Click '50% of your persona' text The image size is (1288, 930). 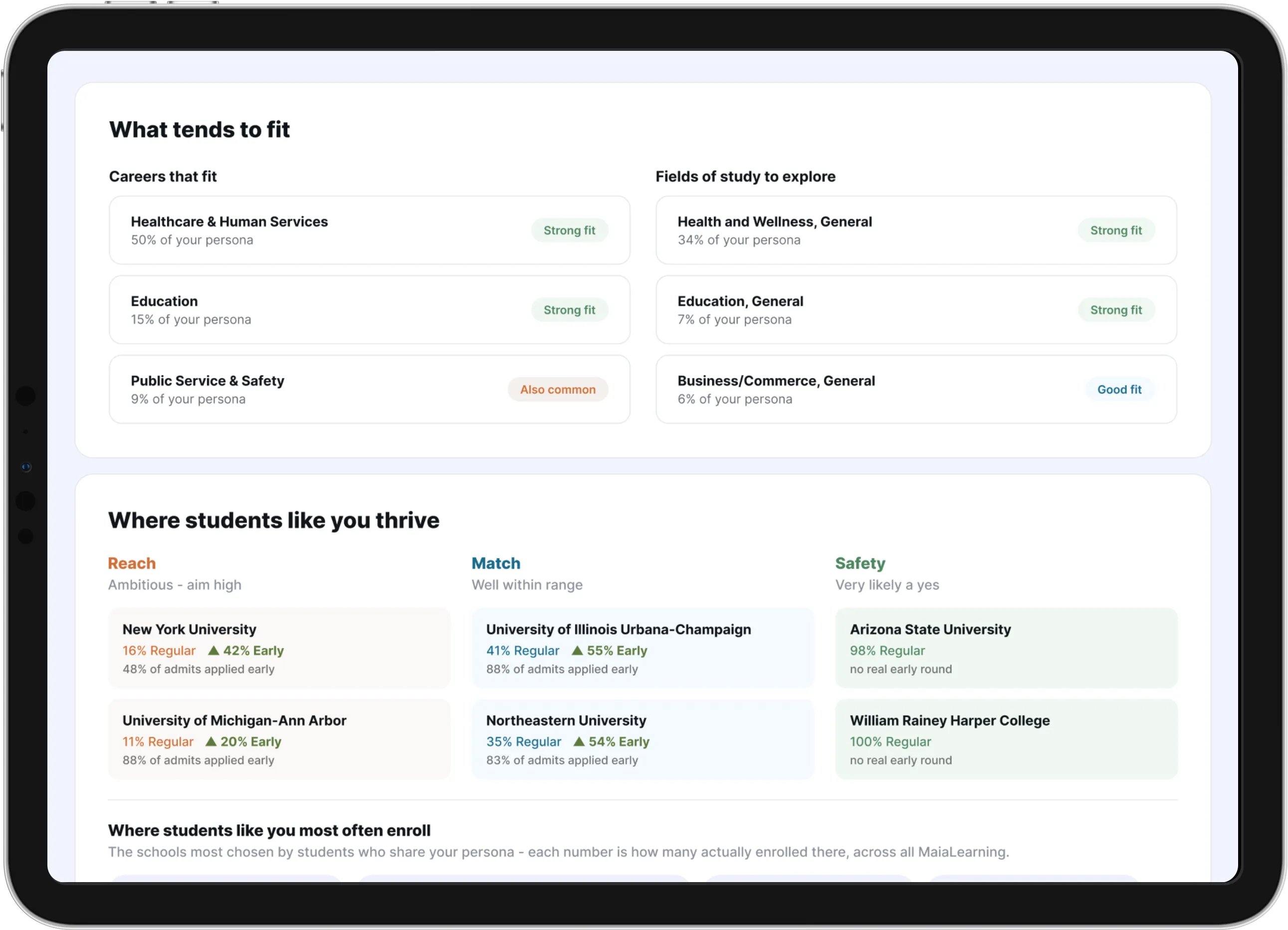point(192,240)
